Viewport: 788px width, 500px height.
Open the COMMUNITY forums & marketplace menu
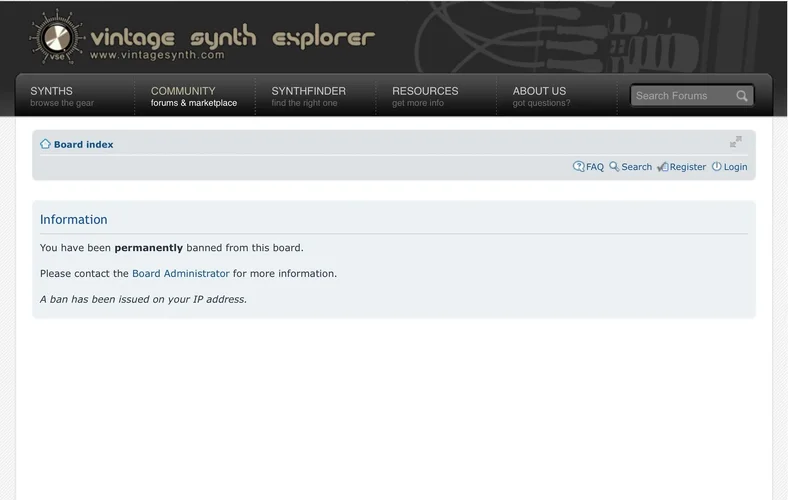[x=193, y=96]
